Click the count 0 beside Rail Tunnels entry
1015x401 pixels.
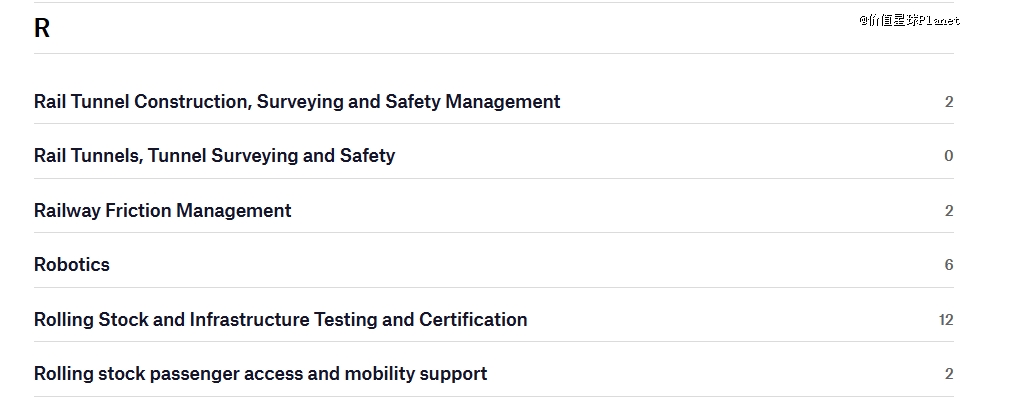click(948, 155)
